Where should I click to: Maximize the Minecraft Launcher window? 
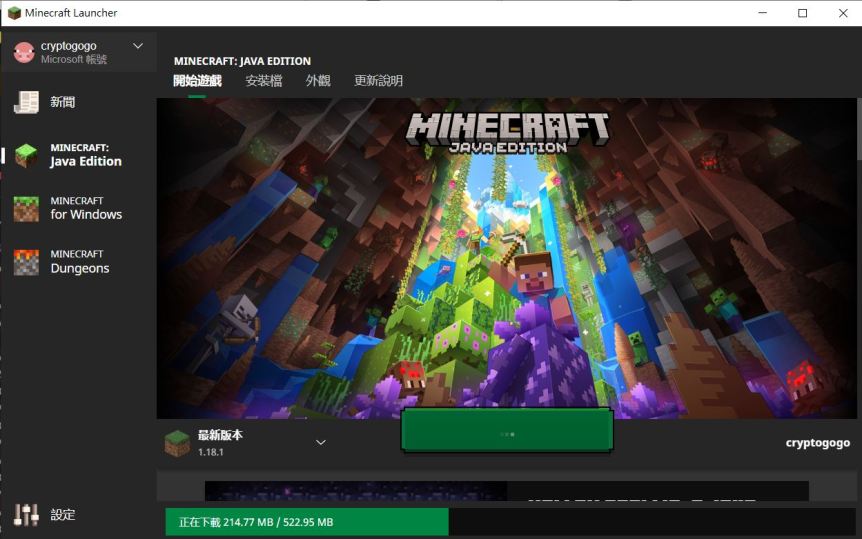pos(803,13)
